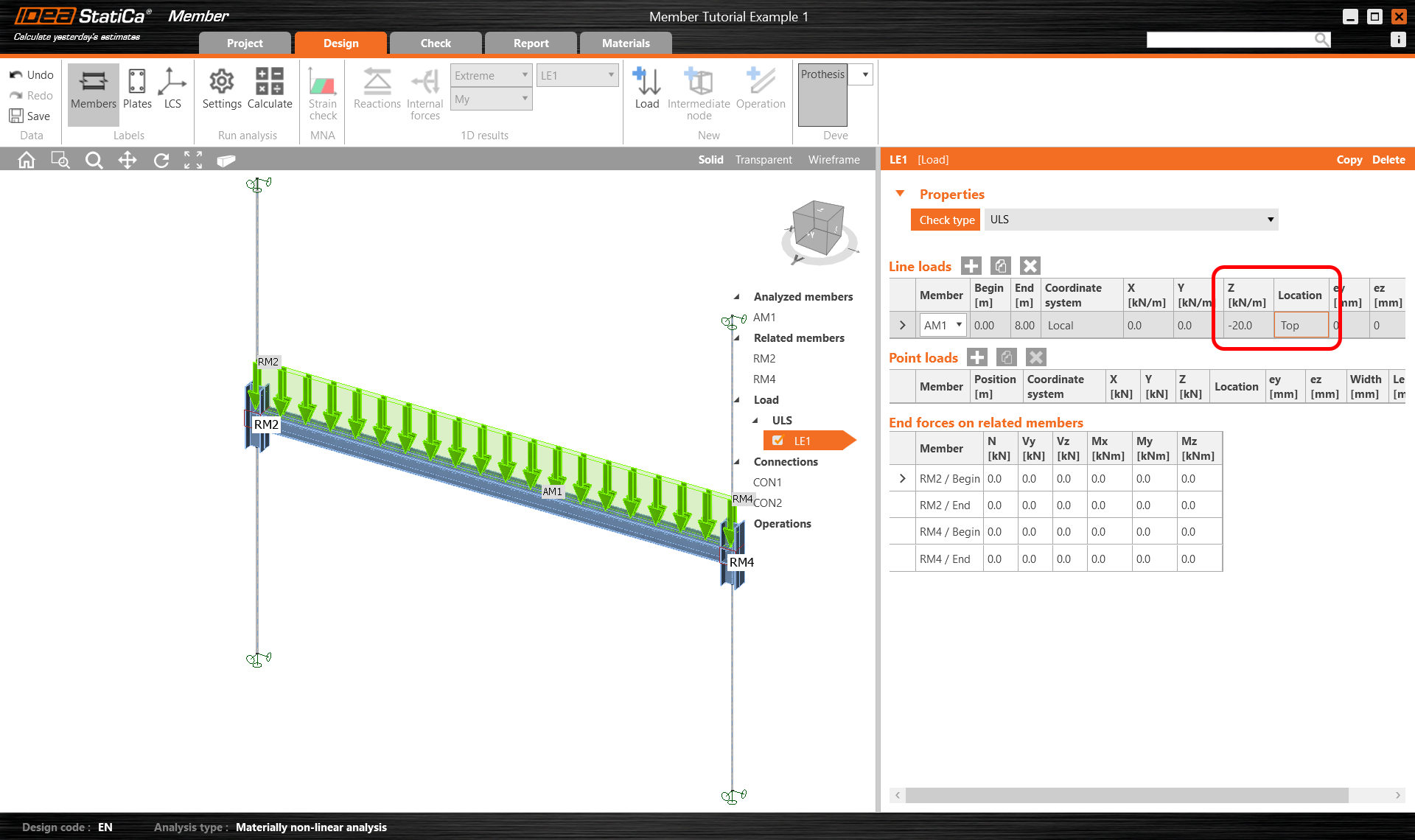Switch to the Check tab
Screen dimensions: 1415x840
point(436,43)
